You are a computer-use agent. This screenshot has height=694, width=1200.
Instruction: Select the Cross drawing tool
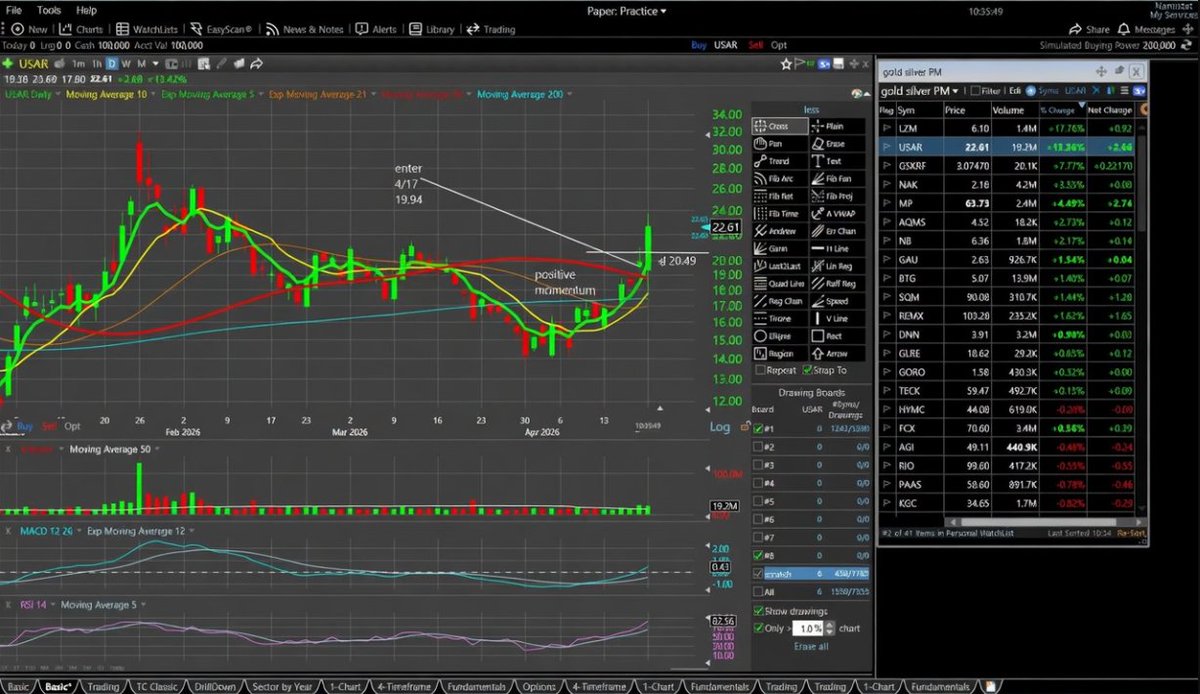tap(781, 127)
